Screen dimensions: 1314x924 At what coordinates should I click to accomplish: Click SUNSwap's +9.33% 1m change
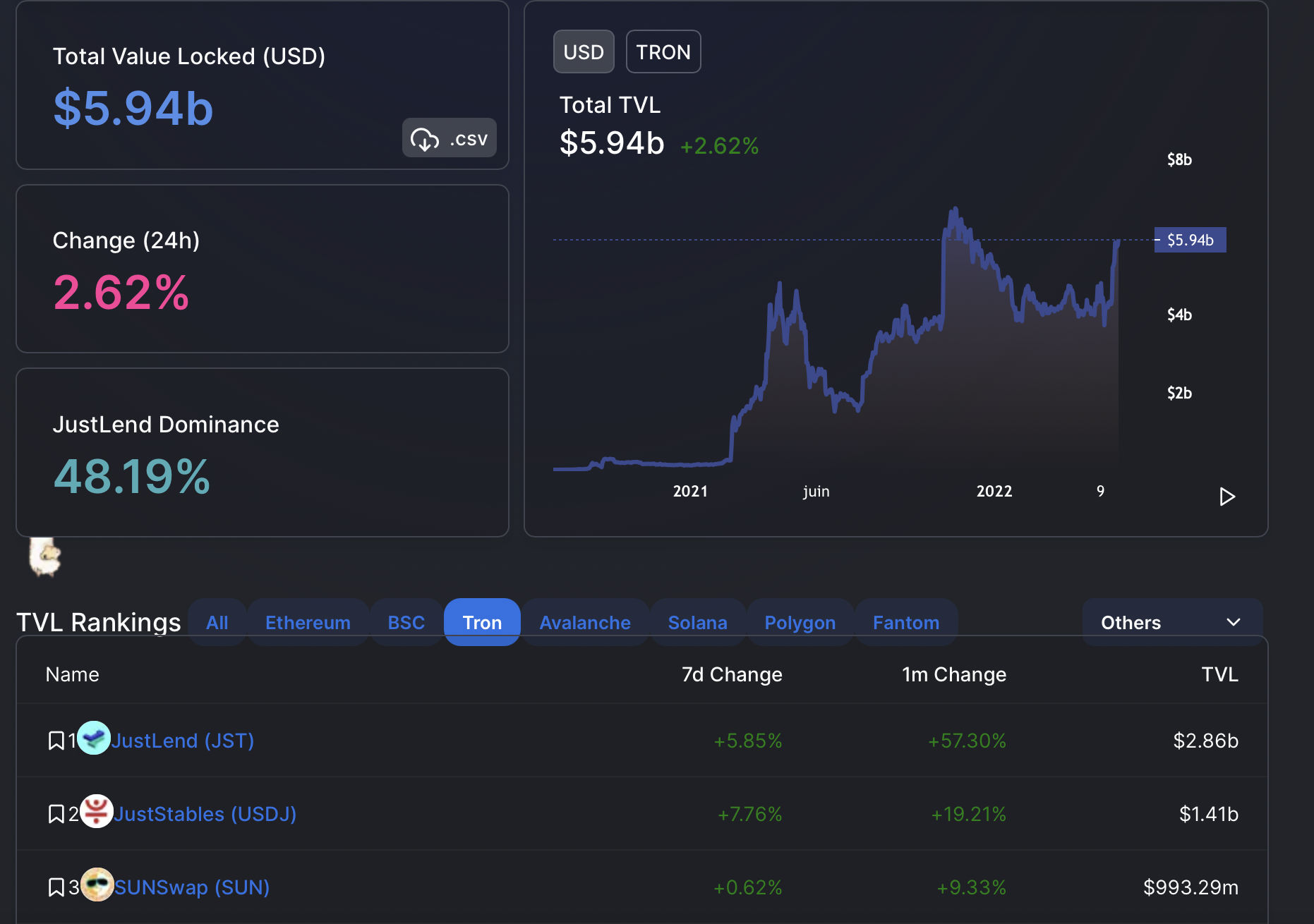tap(972, 887)
